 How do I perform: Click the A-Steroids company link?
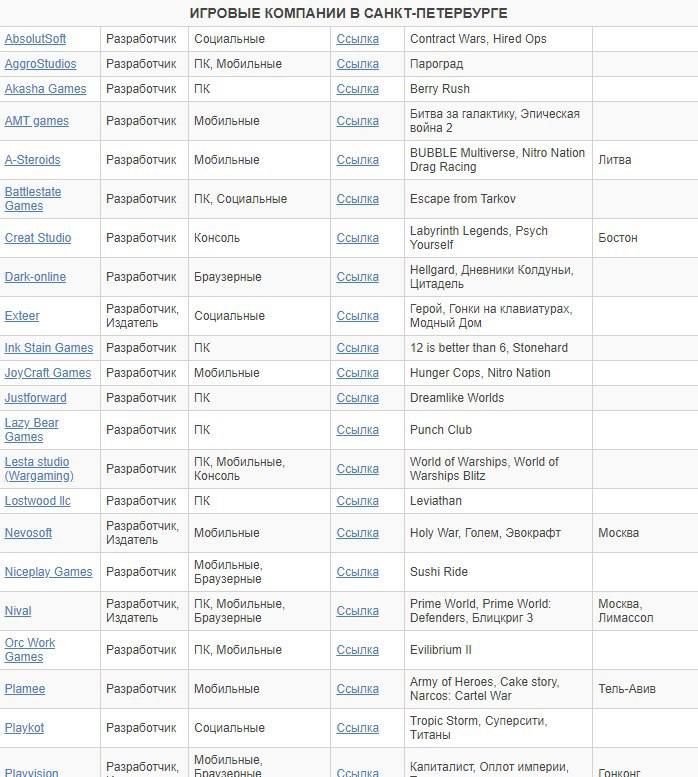coord(32,160)
